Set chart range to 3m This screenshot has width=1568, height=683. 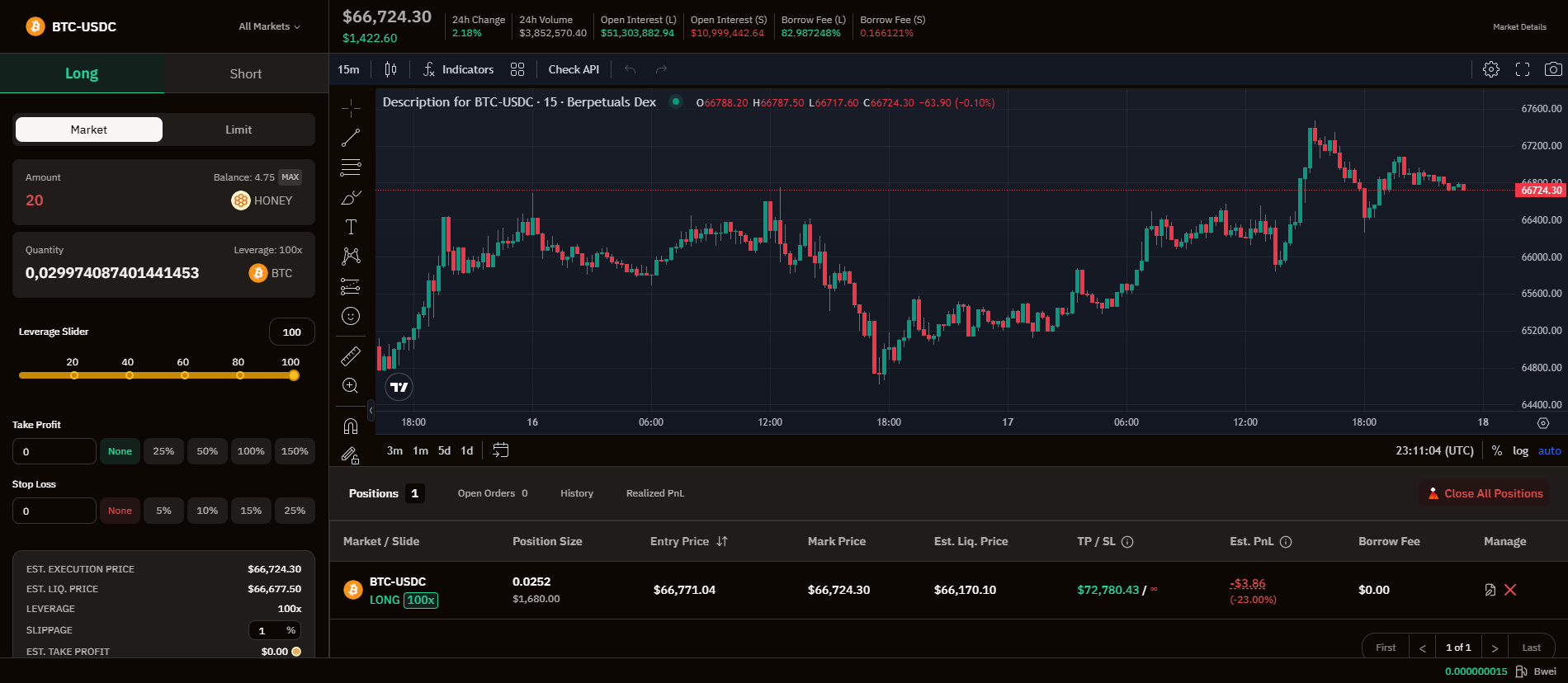394,450
